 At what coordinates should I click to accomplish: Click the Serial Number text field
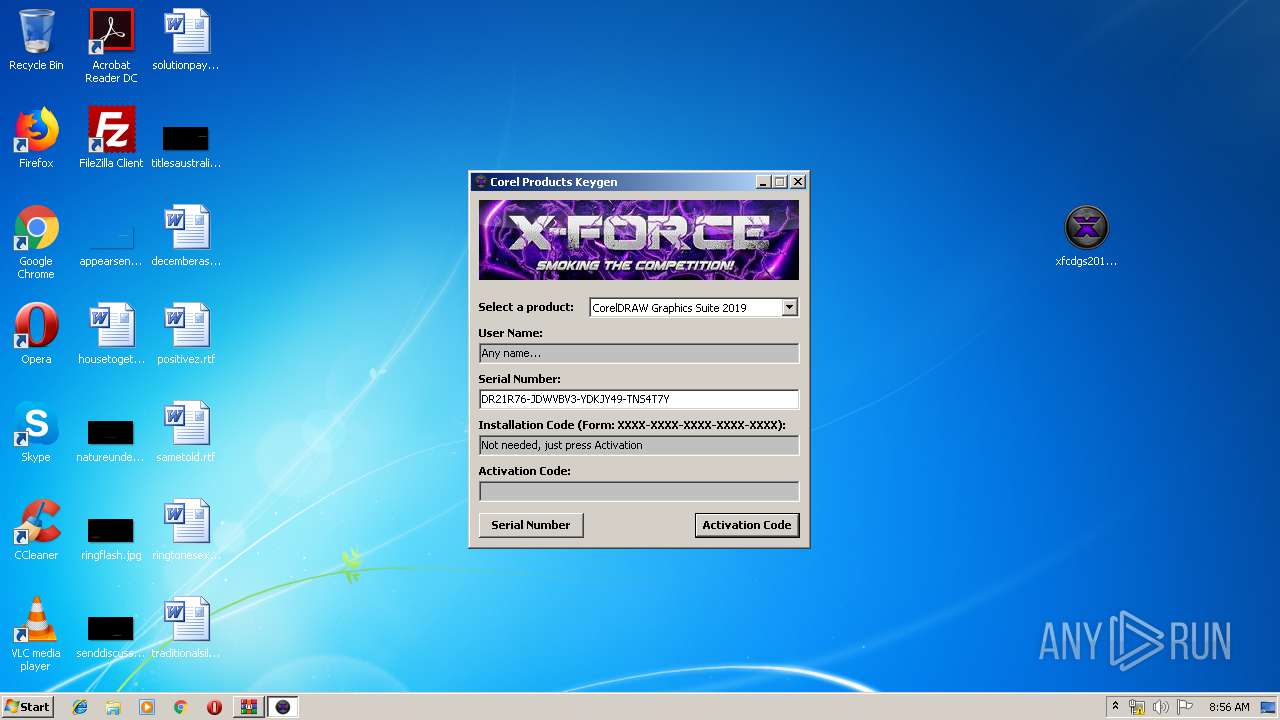(639, 399)
